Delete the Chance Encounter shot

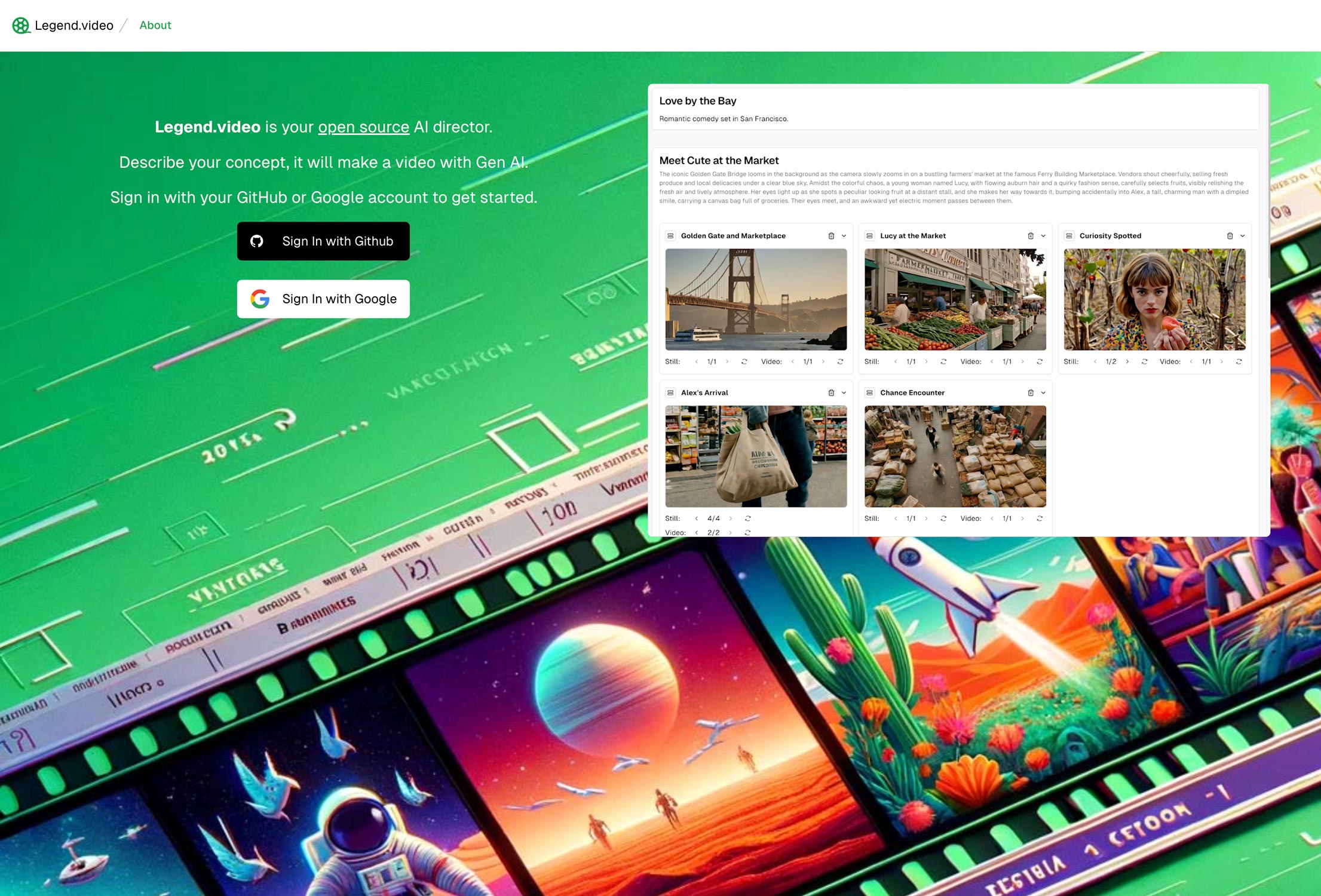(x=1031, y=392)
